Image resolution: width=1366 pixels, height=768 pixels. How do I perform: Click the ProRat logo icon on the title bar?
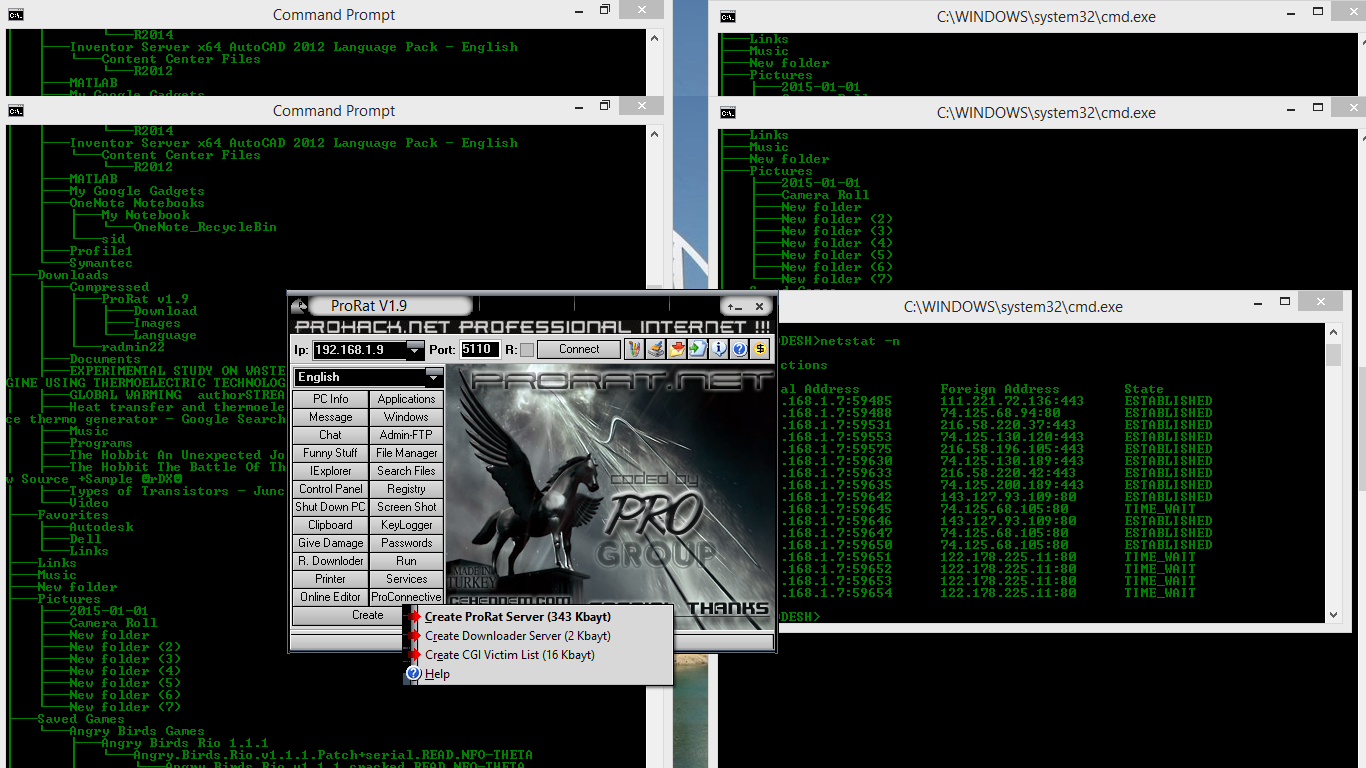[x=300, y=306]
